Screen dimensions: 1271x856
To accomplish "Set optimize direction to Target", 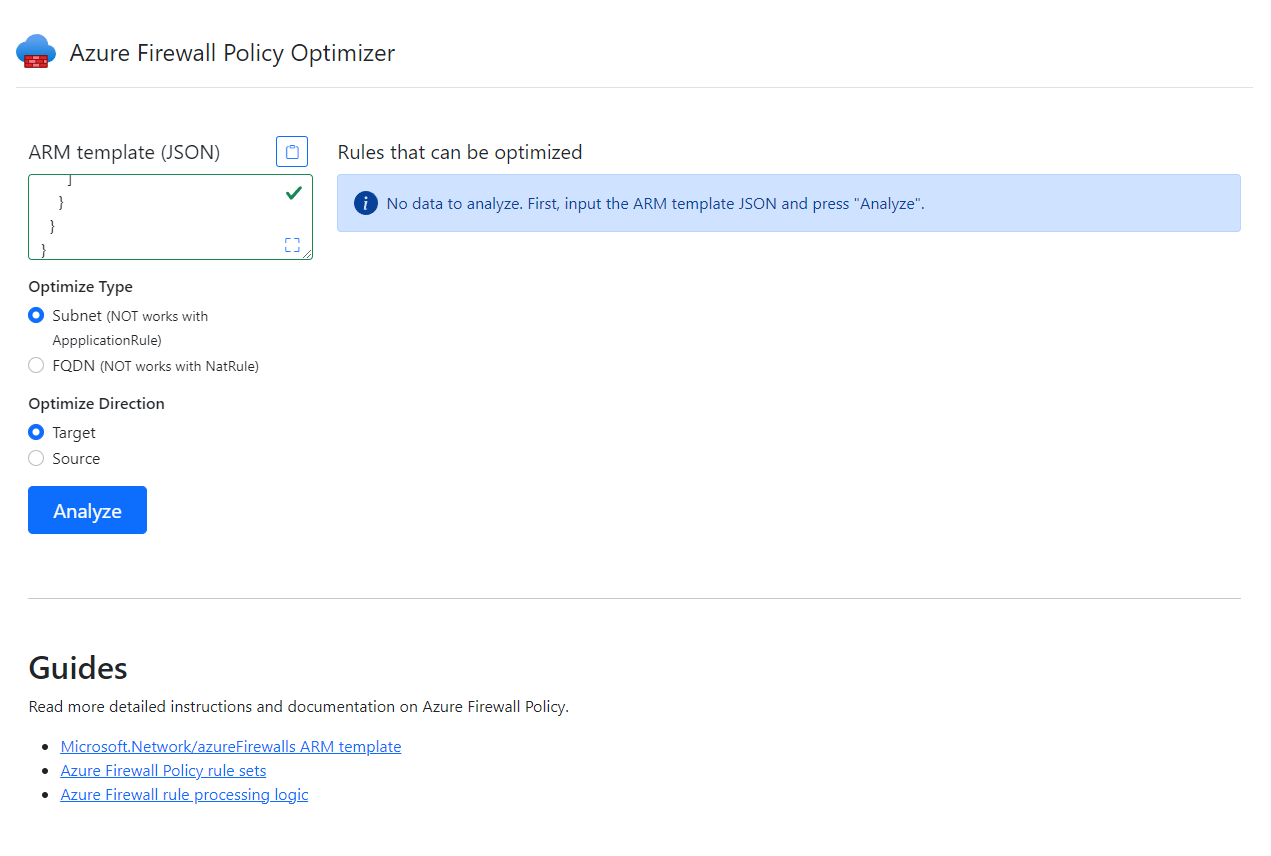I will click(36, 432).
